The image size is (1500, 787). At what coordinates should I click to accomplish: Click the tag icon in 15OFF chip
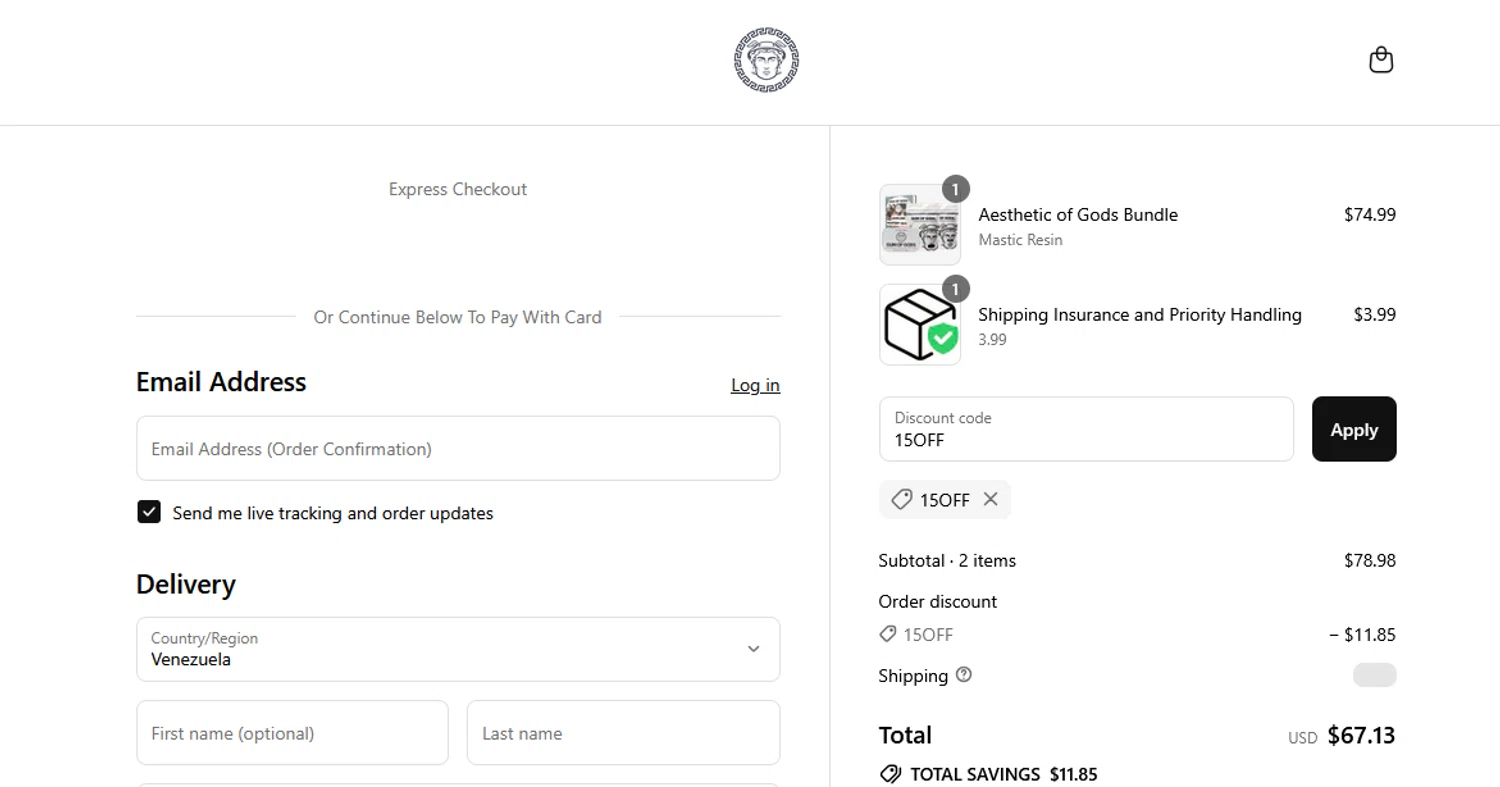pyautogui.click(x=902, y=499)
